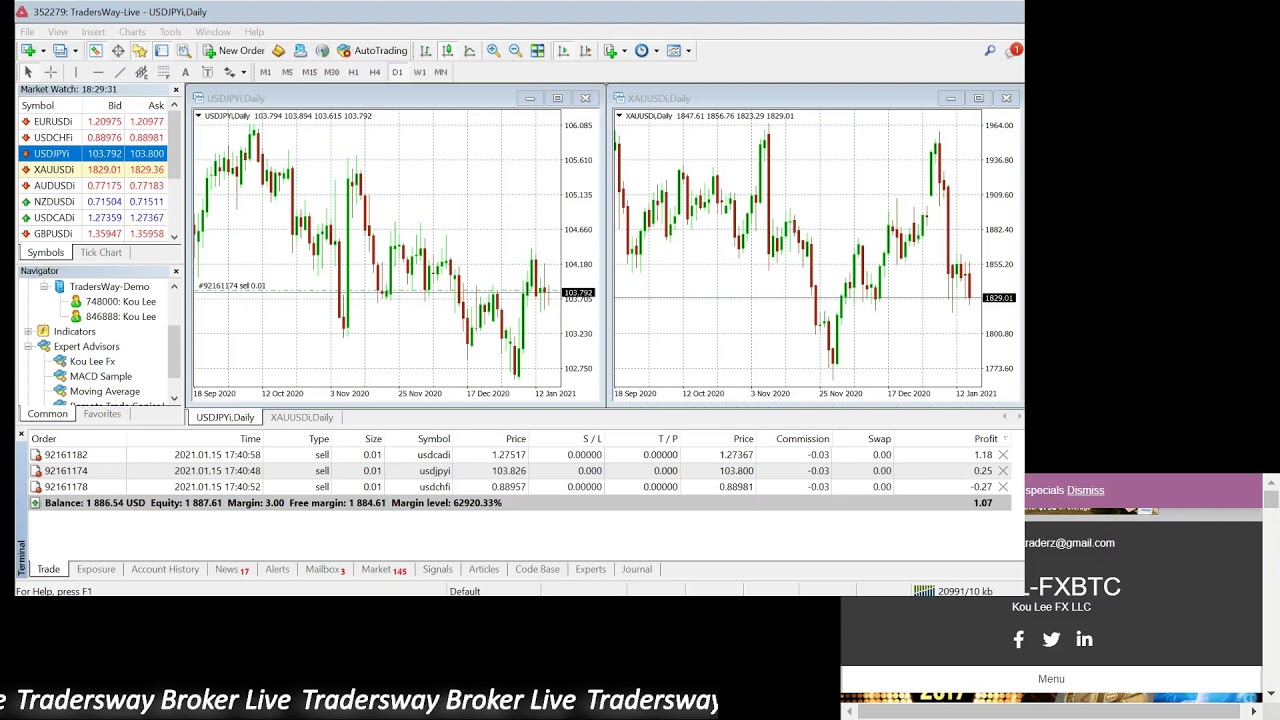Open the Facebook icon on webpage
This screenshot has height=720, width=1280.
pyautogui.click(x=1018, y=640)
